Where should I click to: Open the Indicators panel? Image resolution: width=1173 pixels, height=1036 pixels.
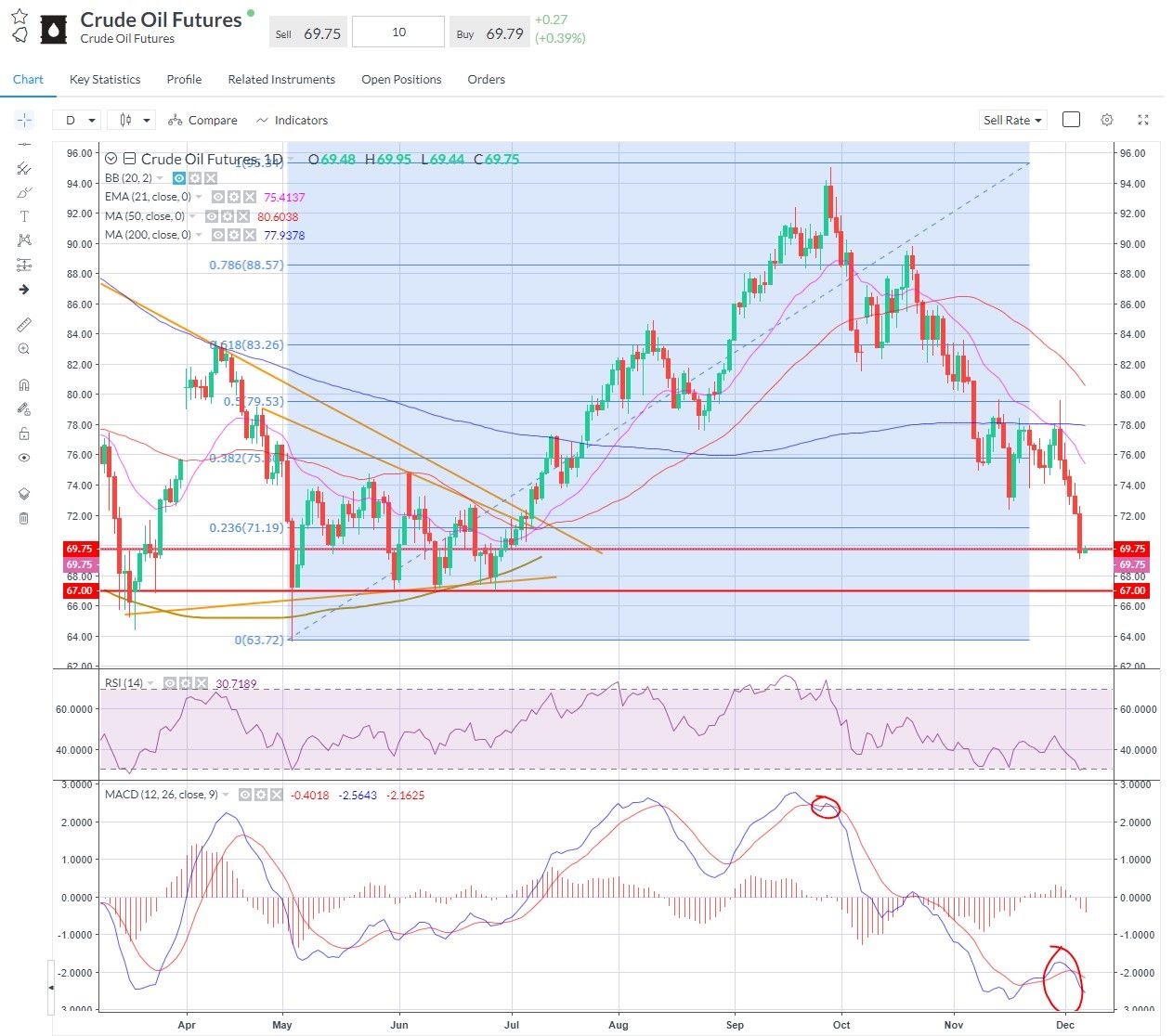(x=293, y=120)
